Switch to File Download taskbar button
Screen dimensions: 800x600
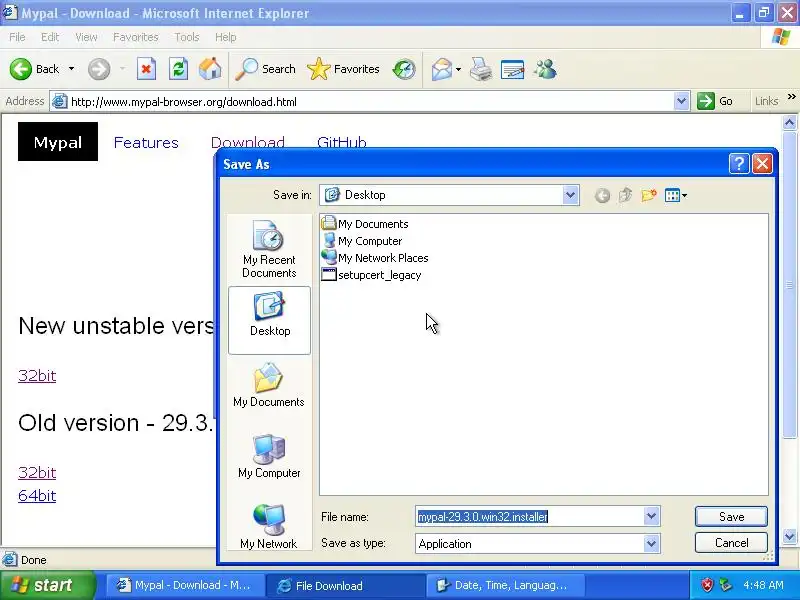345,585
